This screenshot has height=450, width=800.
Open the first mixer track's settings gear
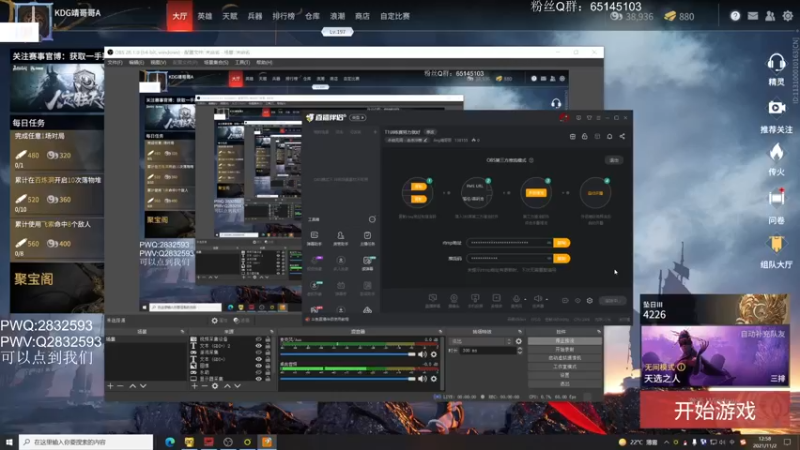pos(434,354)
